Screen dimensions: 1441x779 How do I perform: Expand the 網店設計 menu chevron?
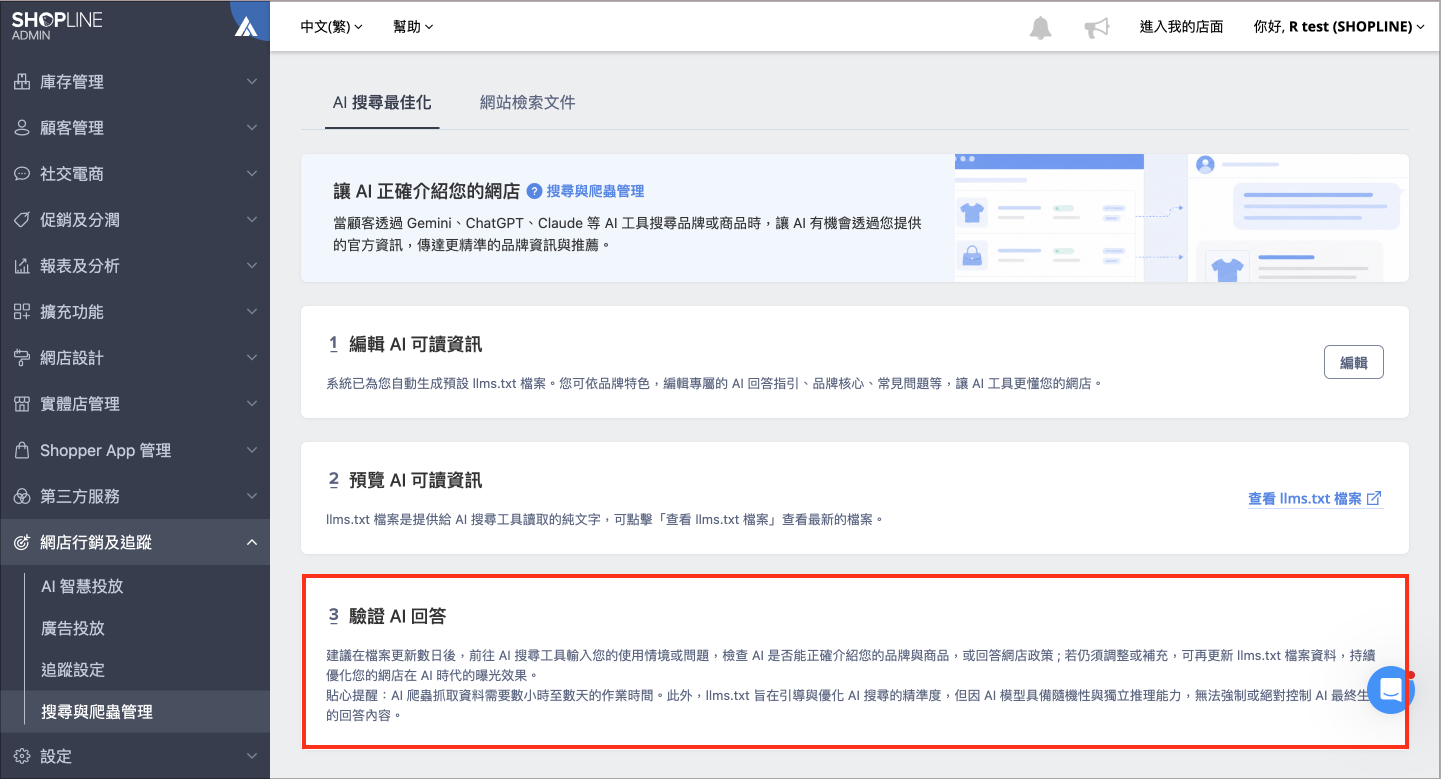coord(252,358)
